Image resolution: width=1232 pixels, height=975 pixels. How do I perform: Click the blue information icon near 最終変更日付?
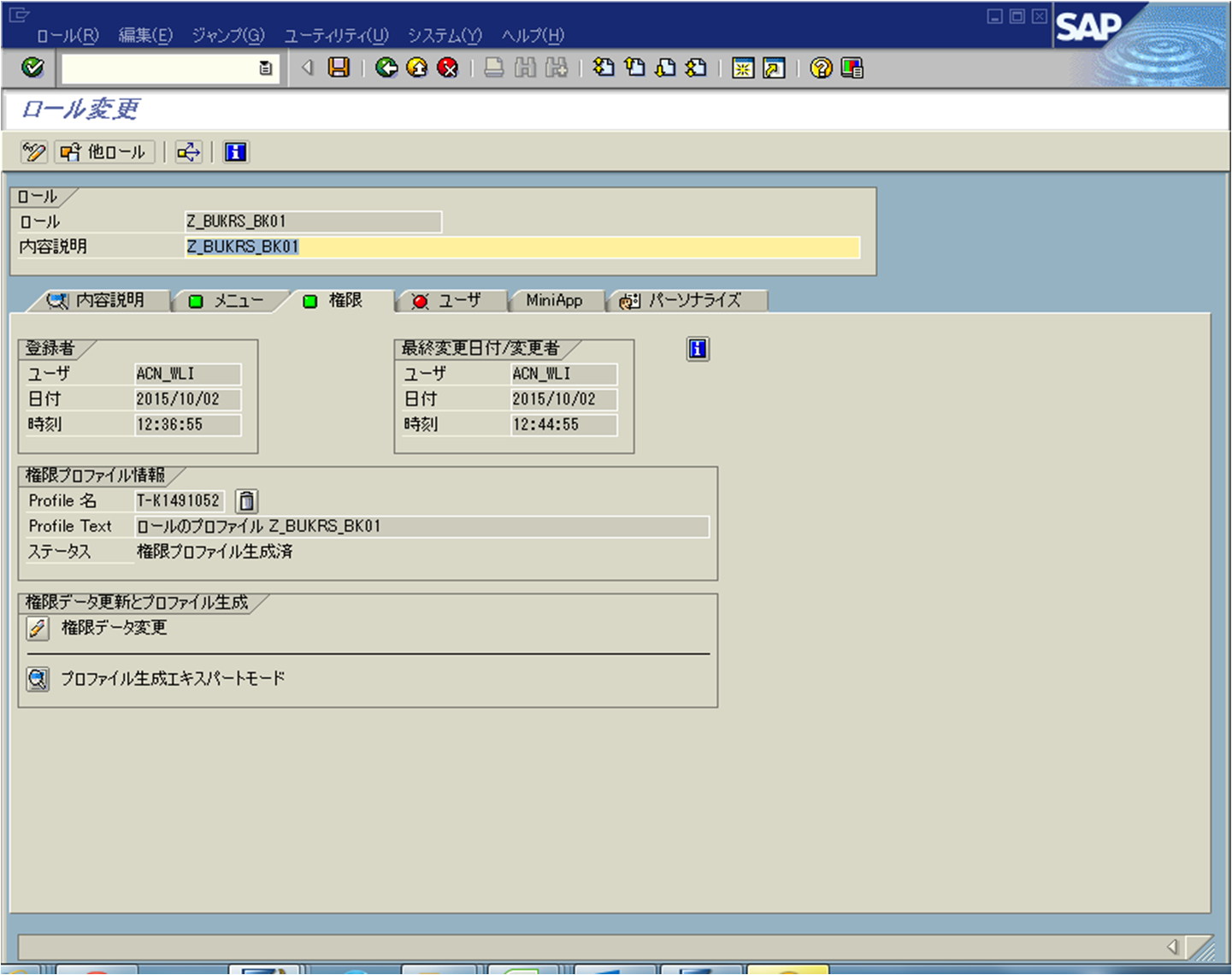tap(697, 349)
